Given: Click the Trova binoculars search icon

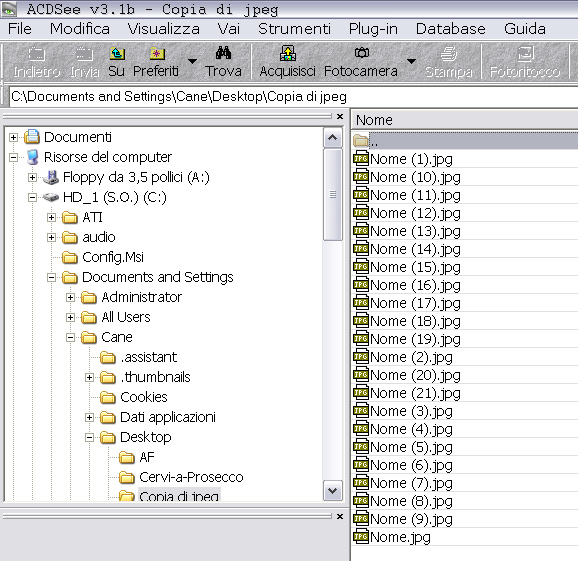Looking at the screenshot, I should pyautogui.click(x=223, y=53).
